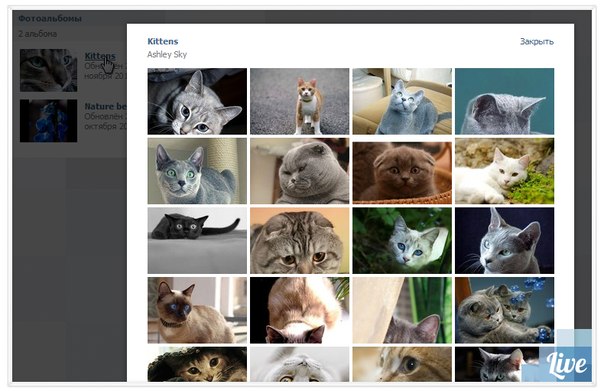This screenshot has width=604, height=391.
Task: Click the Фотоальбомы section heading
Action: point(50,18)
